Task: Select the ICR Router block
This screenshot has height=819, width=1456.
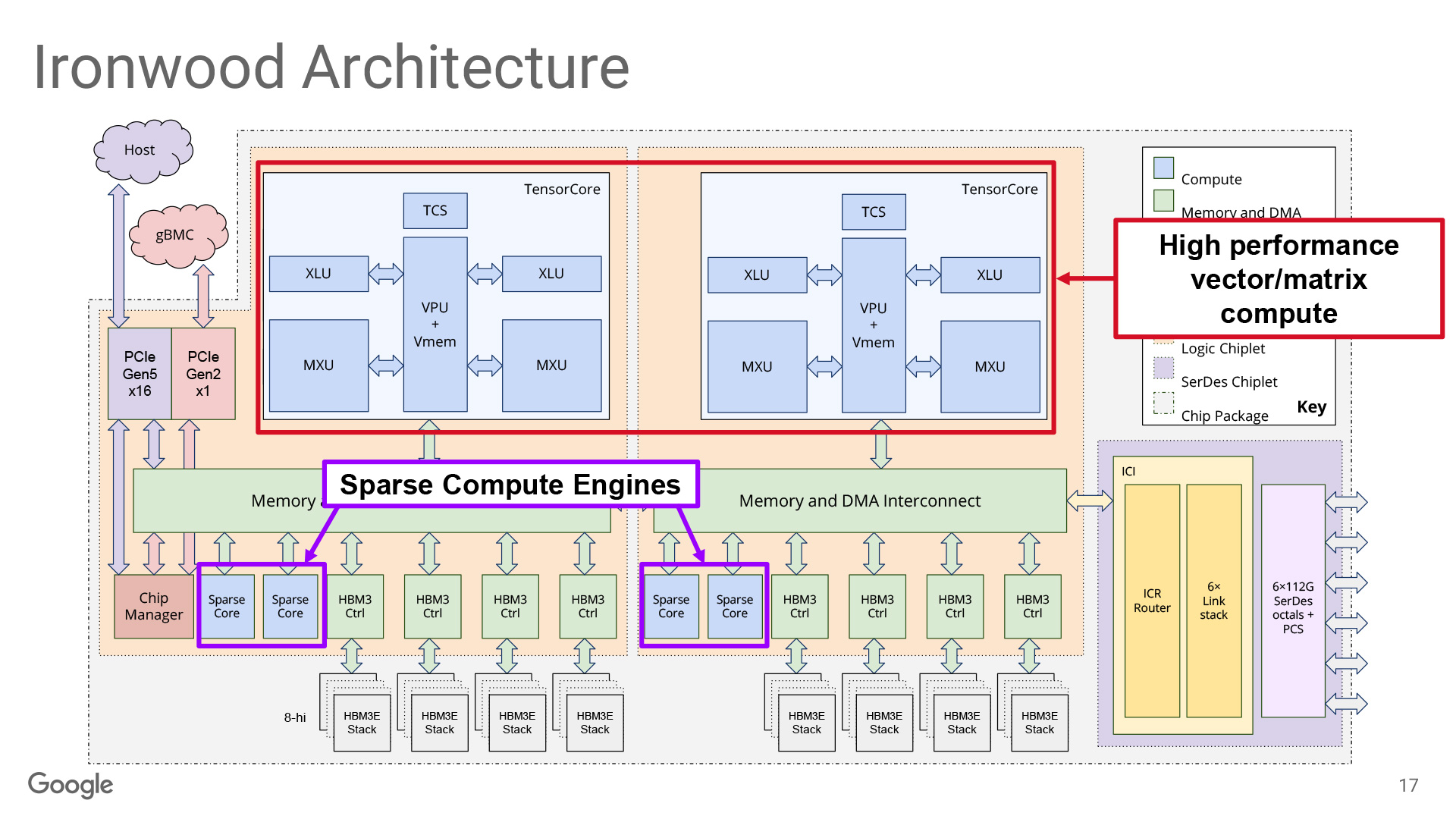Action: coord(1151,601)
